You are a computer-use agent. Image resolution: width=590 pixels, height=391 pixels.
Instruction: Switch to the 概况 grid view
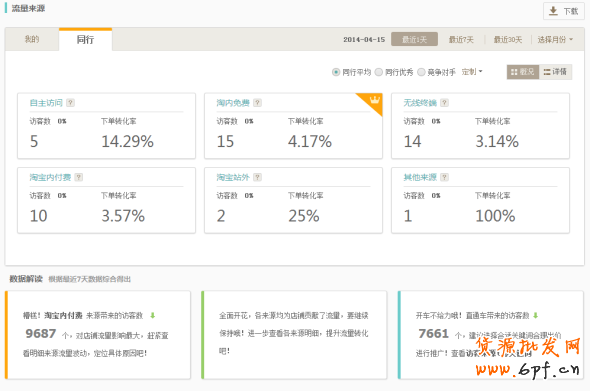(523, 72)
